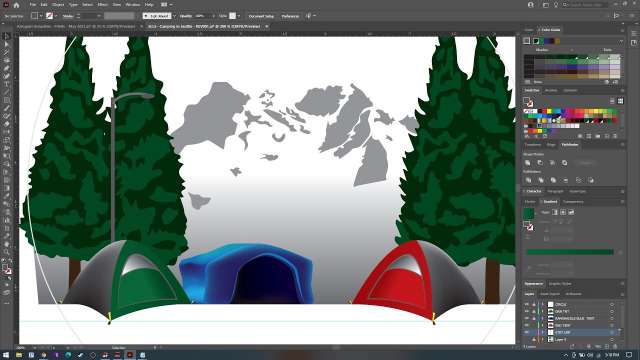Click the Outline pathfinder icon
Image resolution: width=640 pixels, height=360 pixels.
click(578, 180)
